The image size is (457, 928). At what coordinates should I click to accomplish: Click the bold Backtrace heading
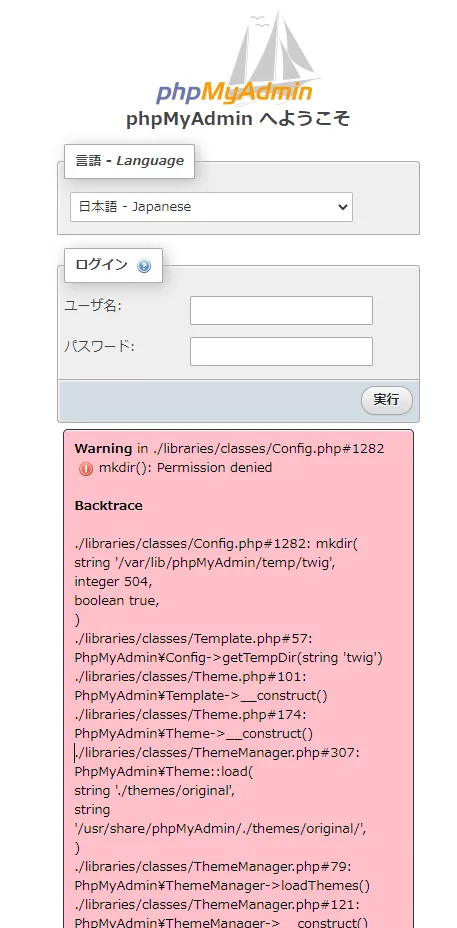[x=108, y=505]
